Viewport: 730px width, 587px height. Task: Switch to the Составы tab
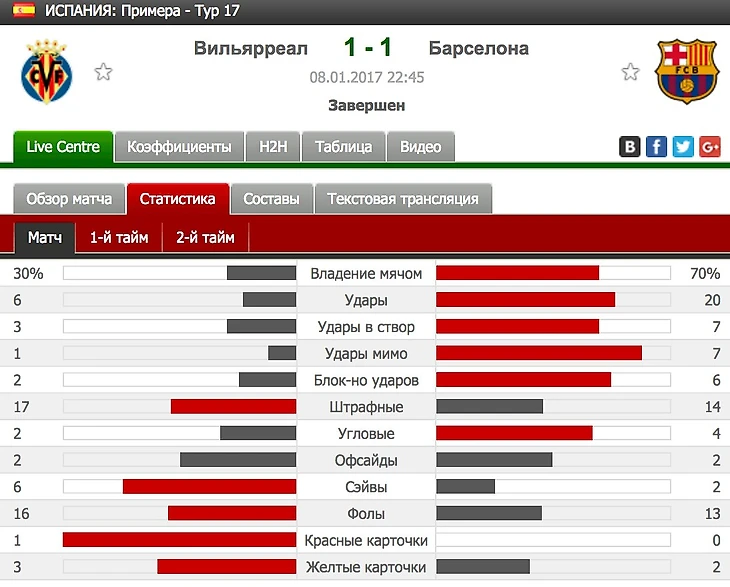click(271, 199)
